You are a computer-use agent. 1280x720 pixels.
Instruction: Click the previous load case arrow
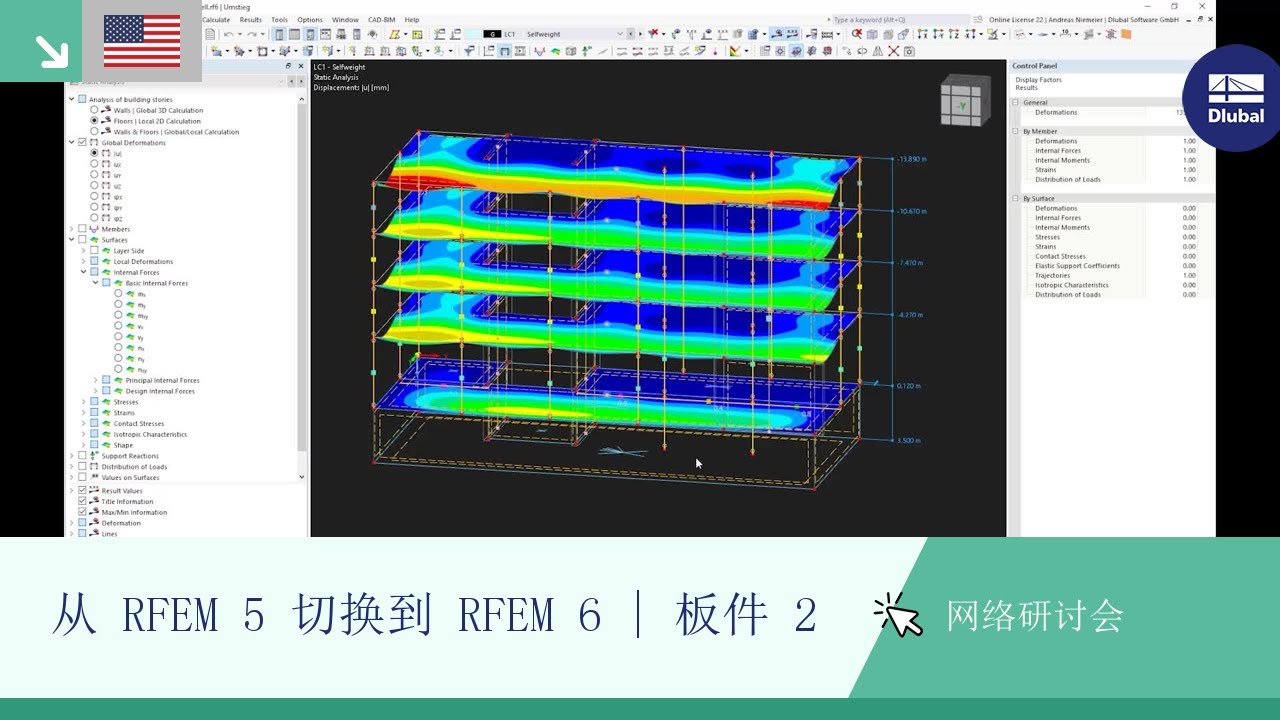click(x=629, y=34)
